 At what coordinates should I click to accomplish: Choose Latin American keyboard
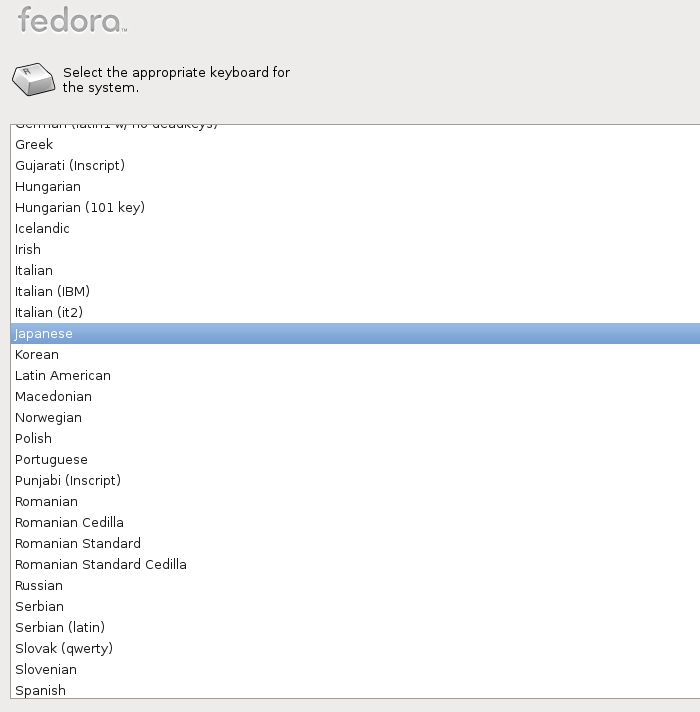pyautogui.click(x=355, y=376)
